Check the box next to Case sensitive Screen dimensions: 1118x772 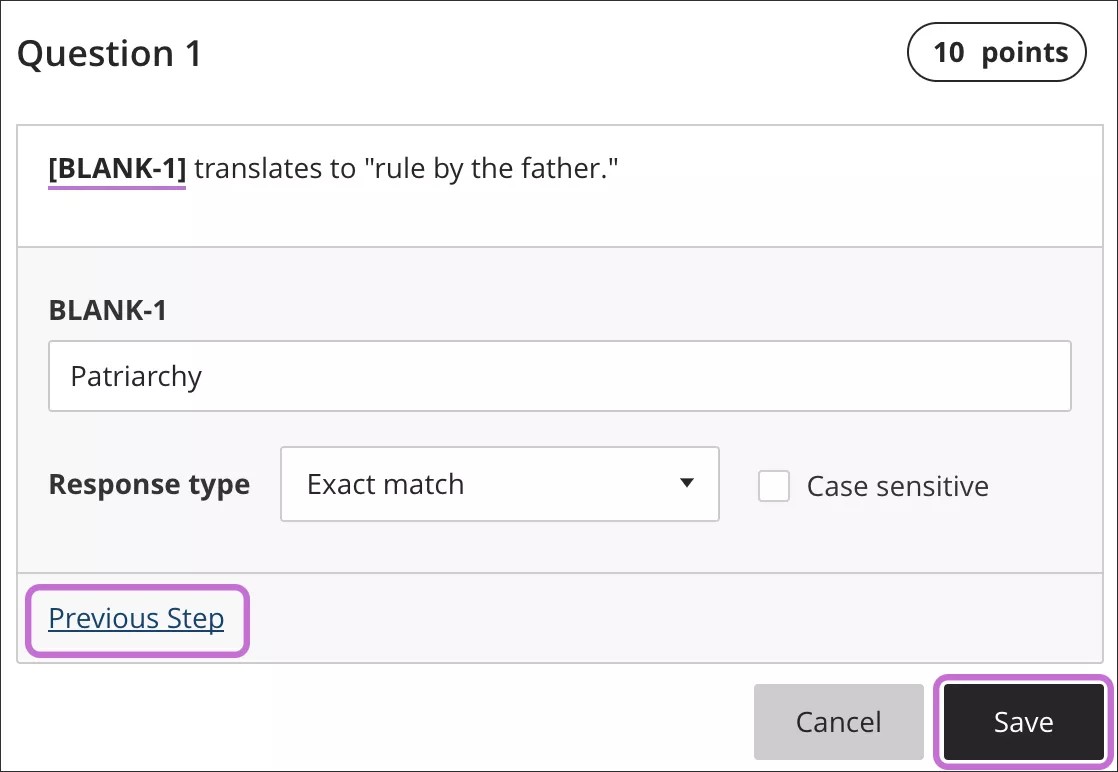(x=774, y=485)
